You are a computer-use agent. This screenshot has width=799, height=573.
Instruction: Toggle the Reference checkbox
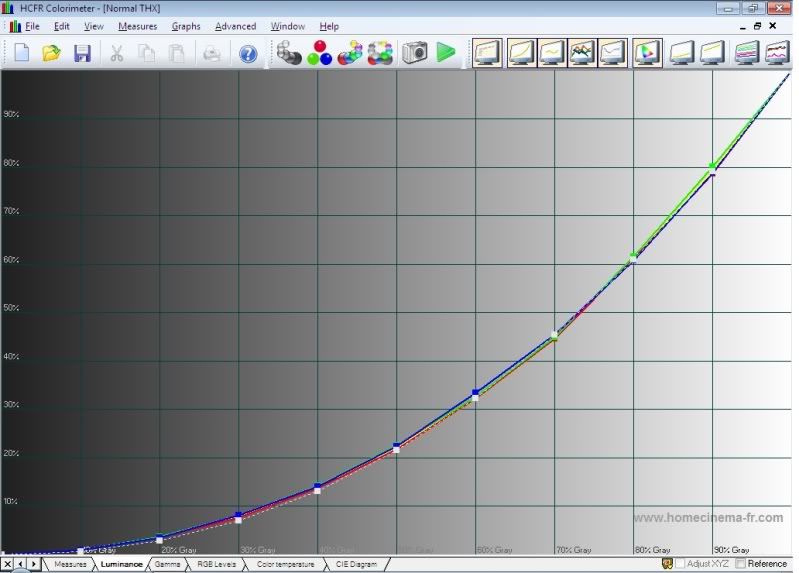point(740,564)
